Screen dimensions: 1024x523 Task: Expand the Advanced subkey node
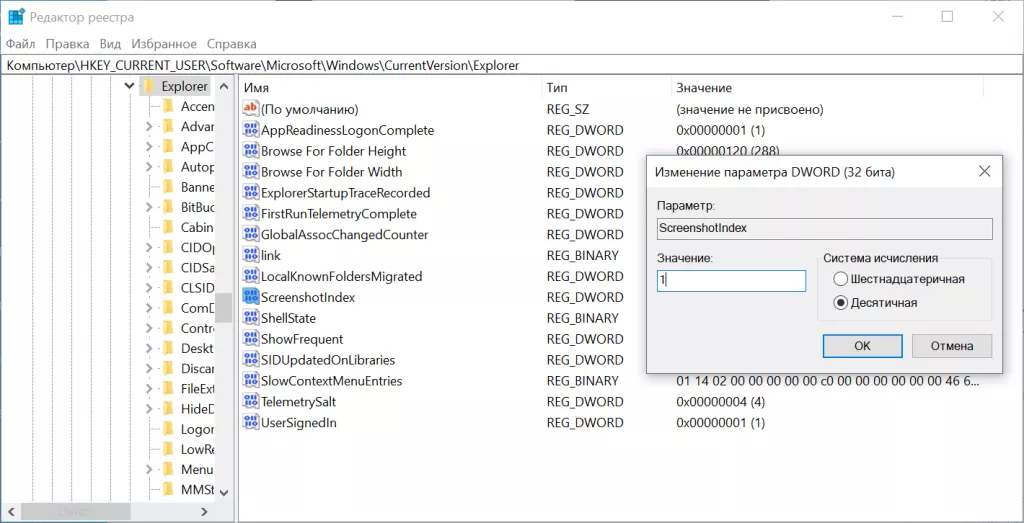click(x=149, y=127)
